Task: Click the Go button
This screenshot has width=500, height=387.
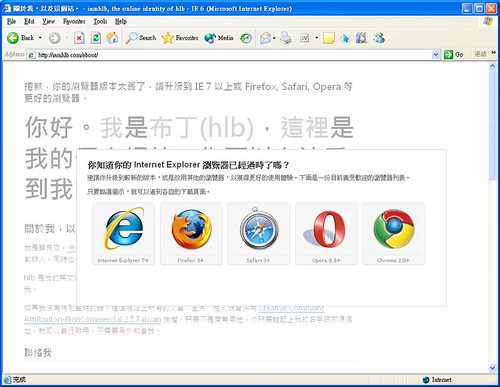Action: point(454,55)
